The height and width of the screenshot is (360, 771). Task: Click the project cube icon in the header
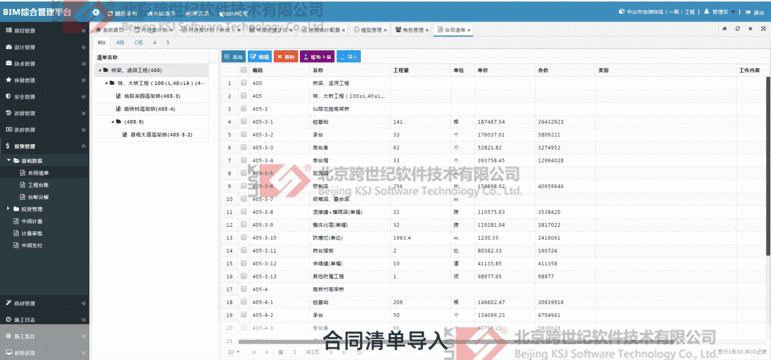pyautogui.click(x=622, y=12)
